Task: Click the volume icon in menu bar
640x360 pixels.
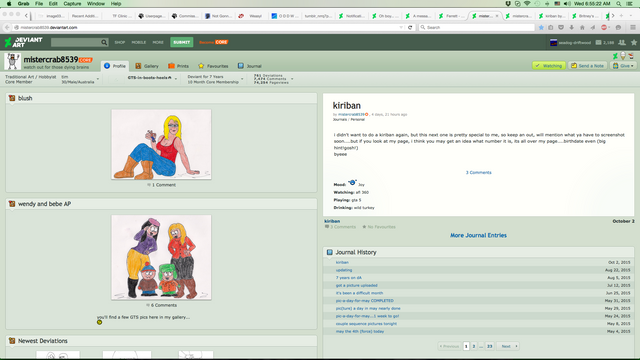Action: [x=567, y=4]
